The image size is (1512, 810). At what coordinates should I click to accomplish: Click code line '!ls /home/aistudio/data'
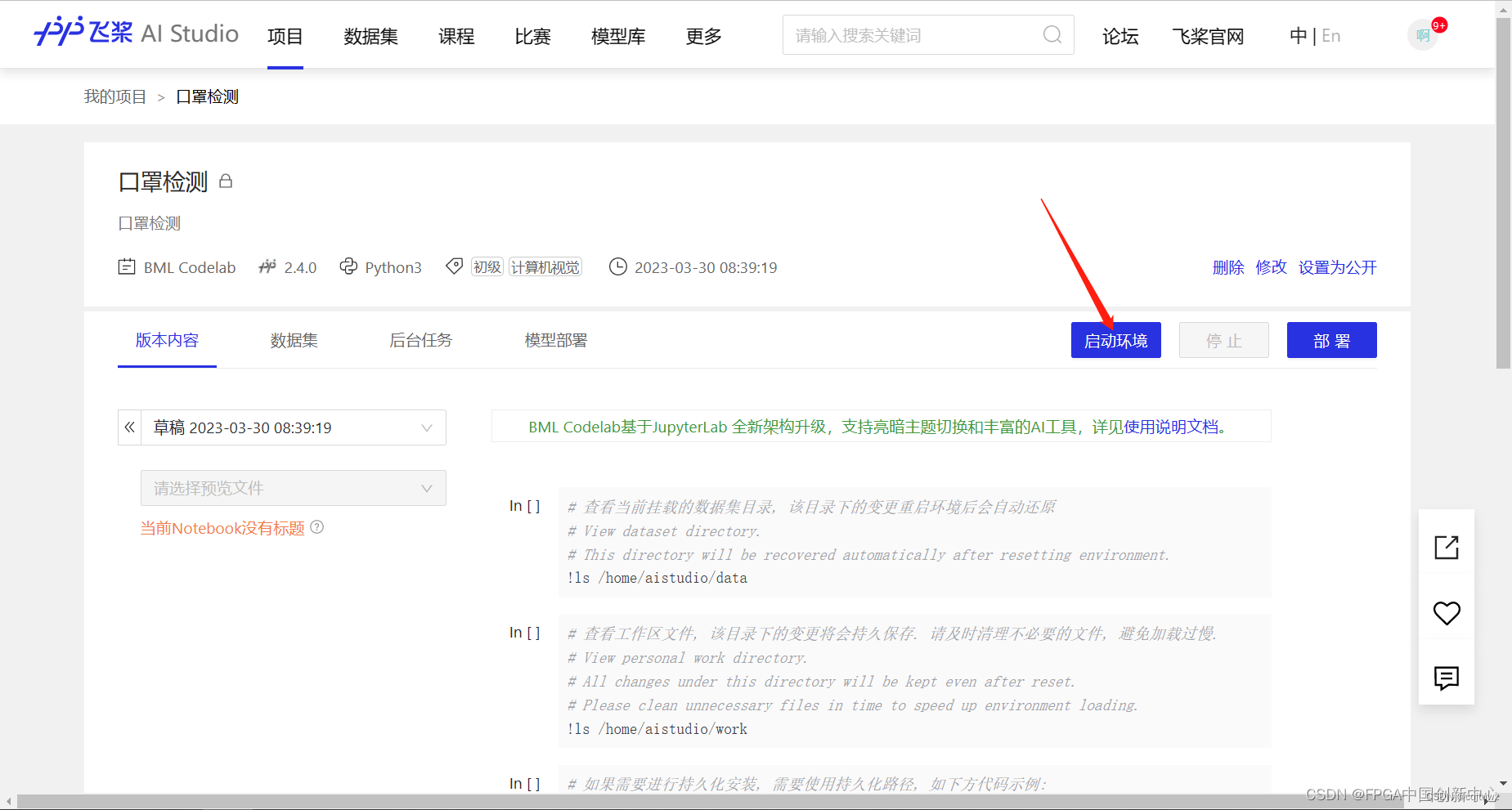tap(657, 578)
